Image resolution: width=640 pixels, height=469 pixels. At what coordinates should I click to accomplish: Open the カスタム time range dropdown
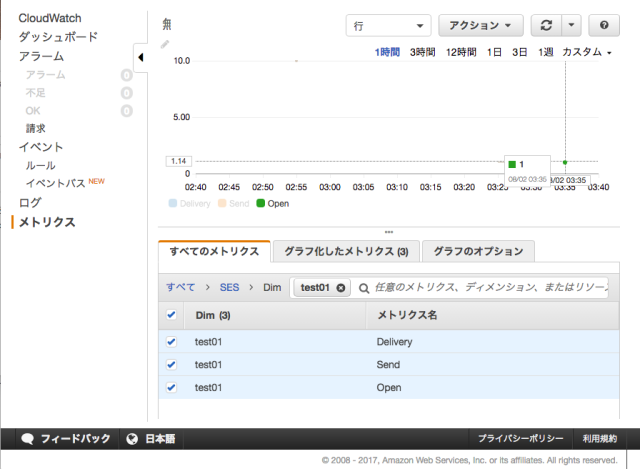(x=587, y=52)
